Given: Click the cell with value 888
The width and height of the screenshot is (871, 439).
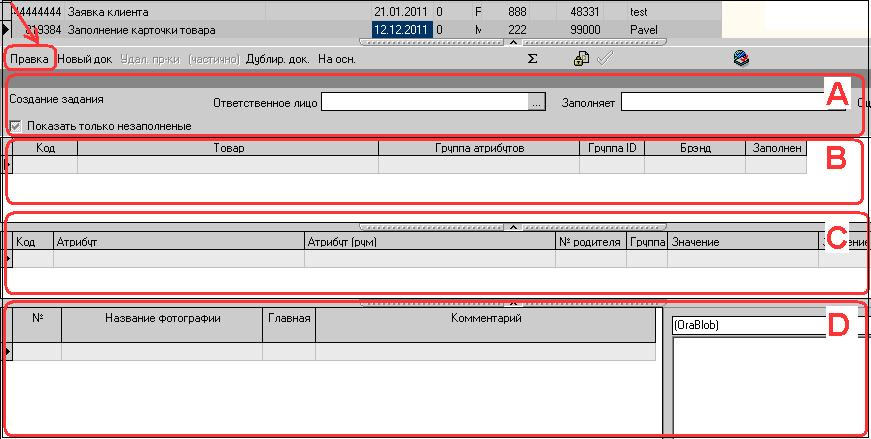Looking at the screenshot, I should 517,12.
